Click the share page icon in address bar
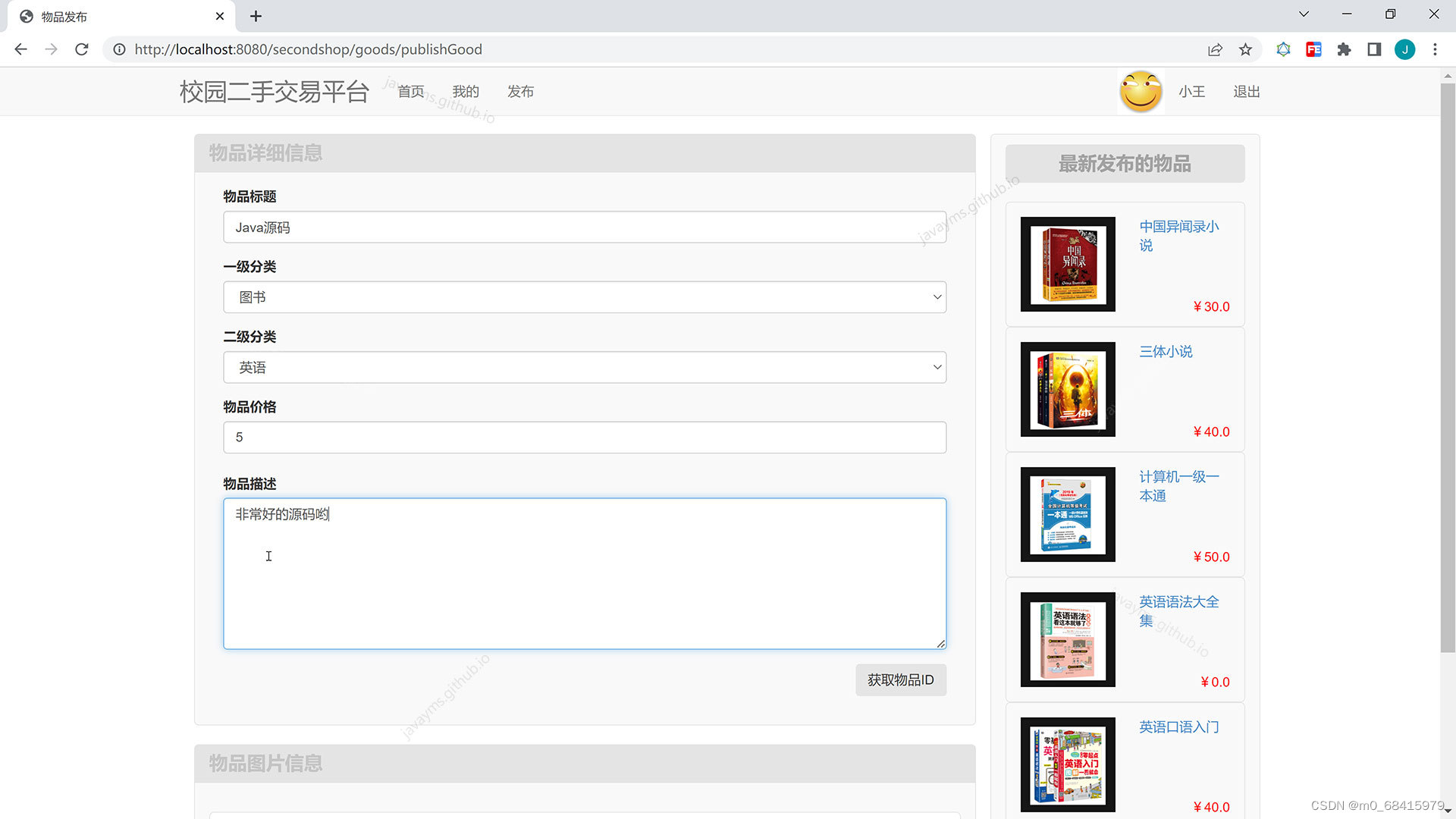The width and height of the screenshot is (1456, 819). tap(1215, 49)
